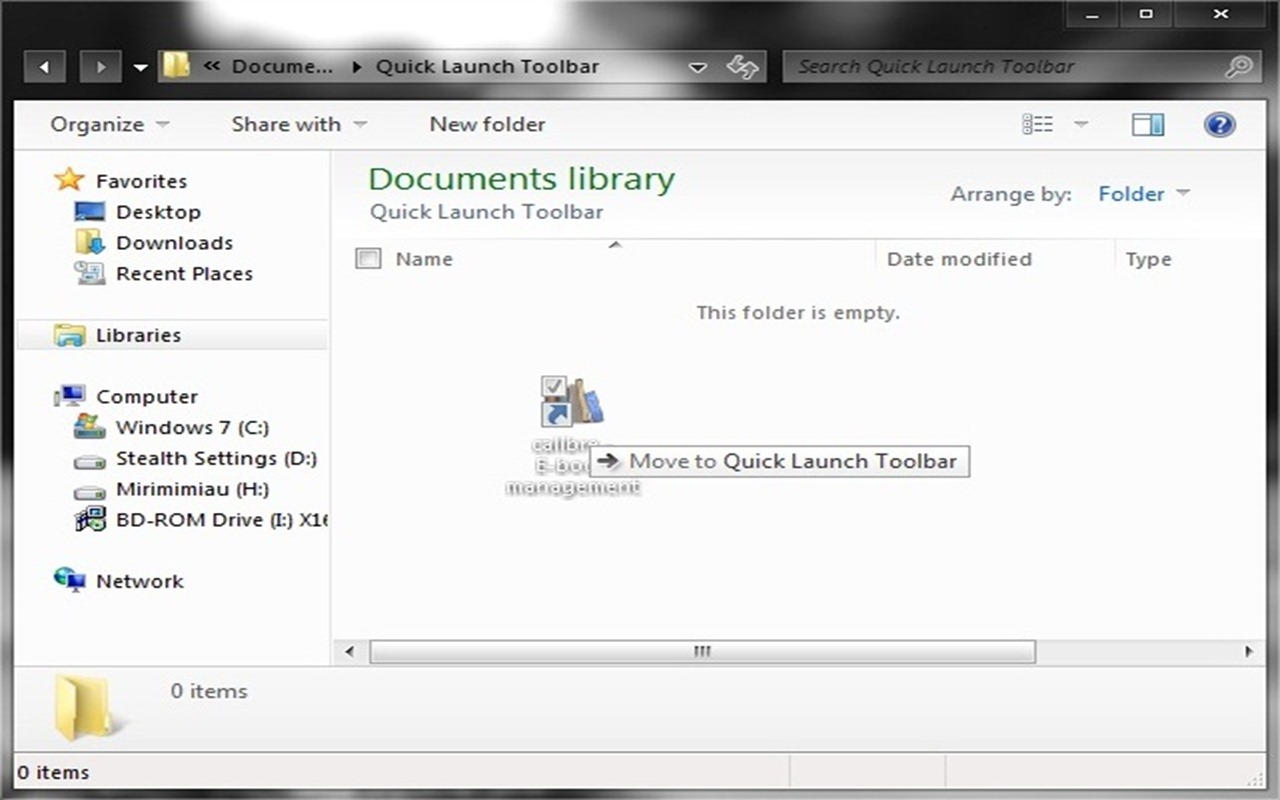Open the more view options dropdown arrow
Viewport: 1280px width, 800px height.
pyautogui.click(x=1080, y=124)
